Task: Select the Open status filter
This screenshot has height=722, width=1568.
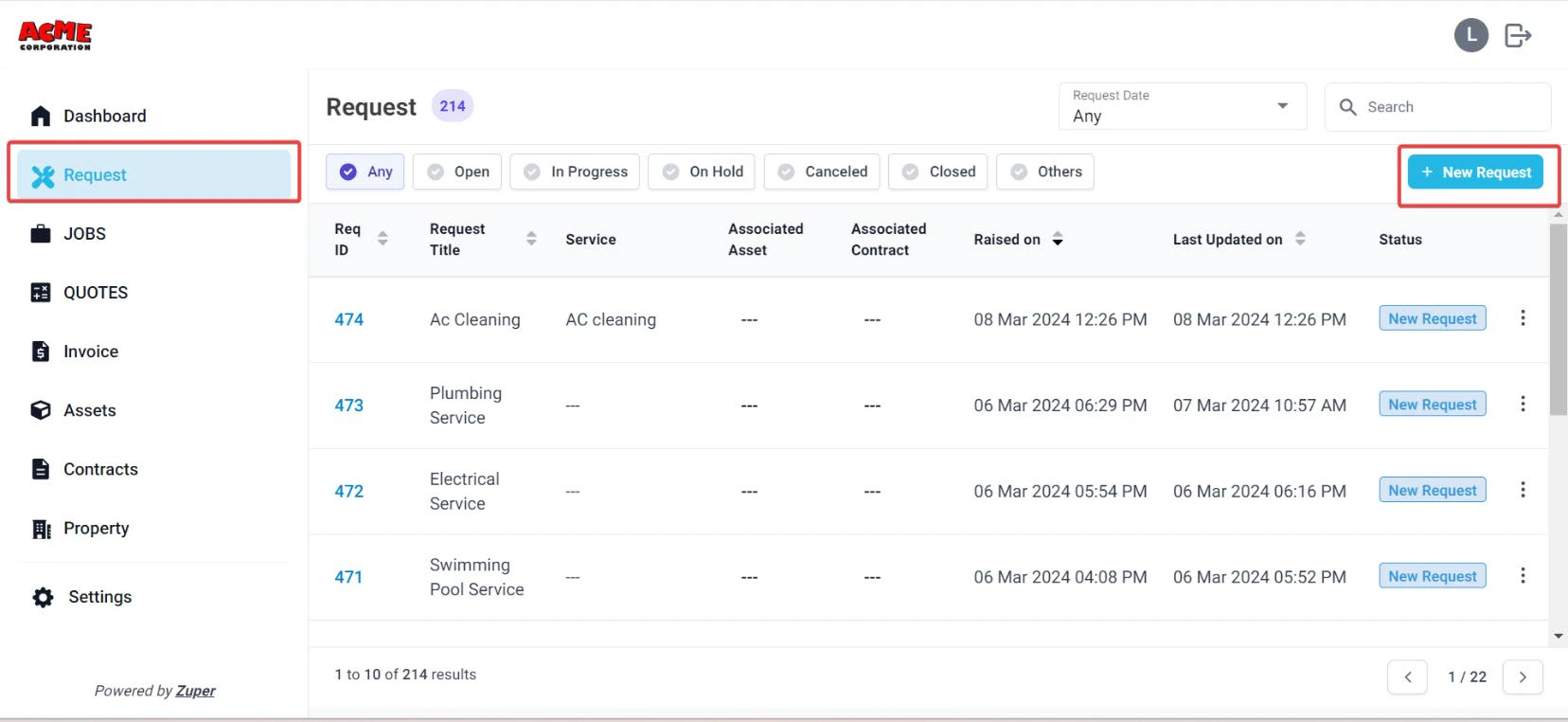Action: [x=458, y=171]
